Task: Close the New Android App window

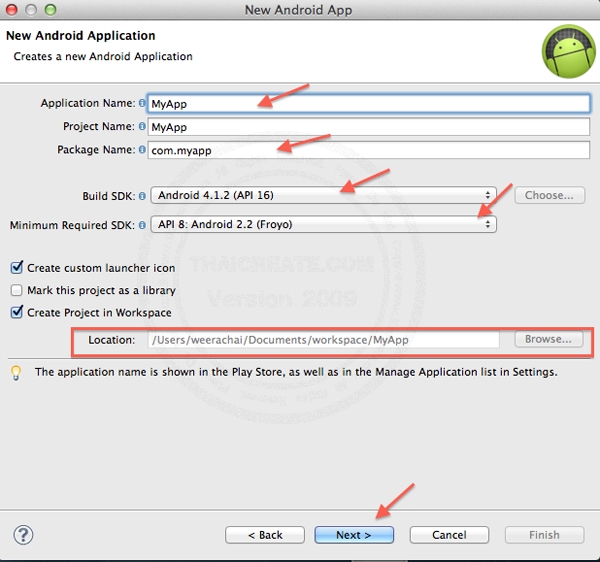Action: pyautogui.click(x=11, y=10)
